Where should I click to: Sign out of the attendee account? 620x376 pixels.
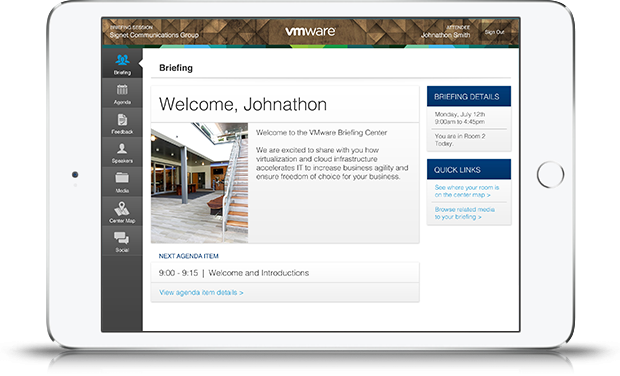495,32
